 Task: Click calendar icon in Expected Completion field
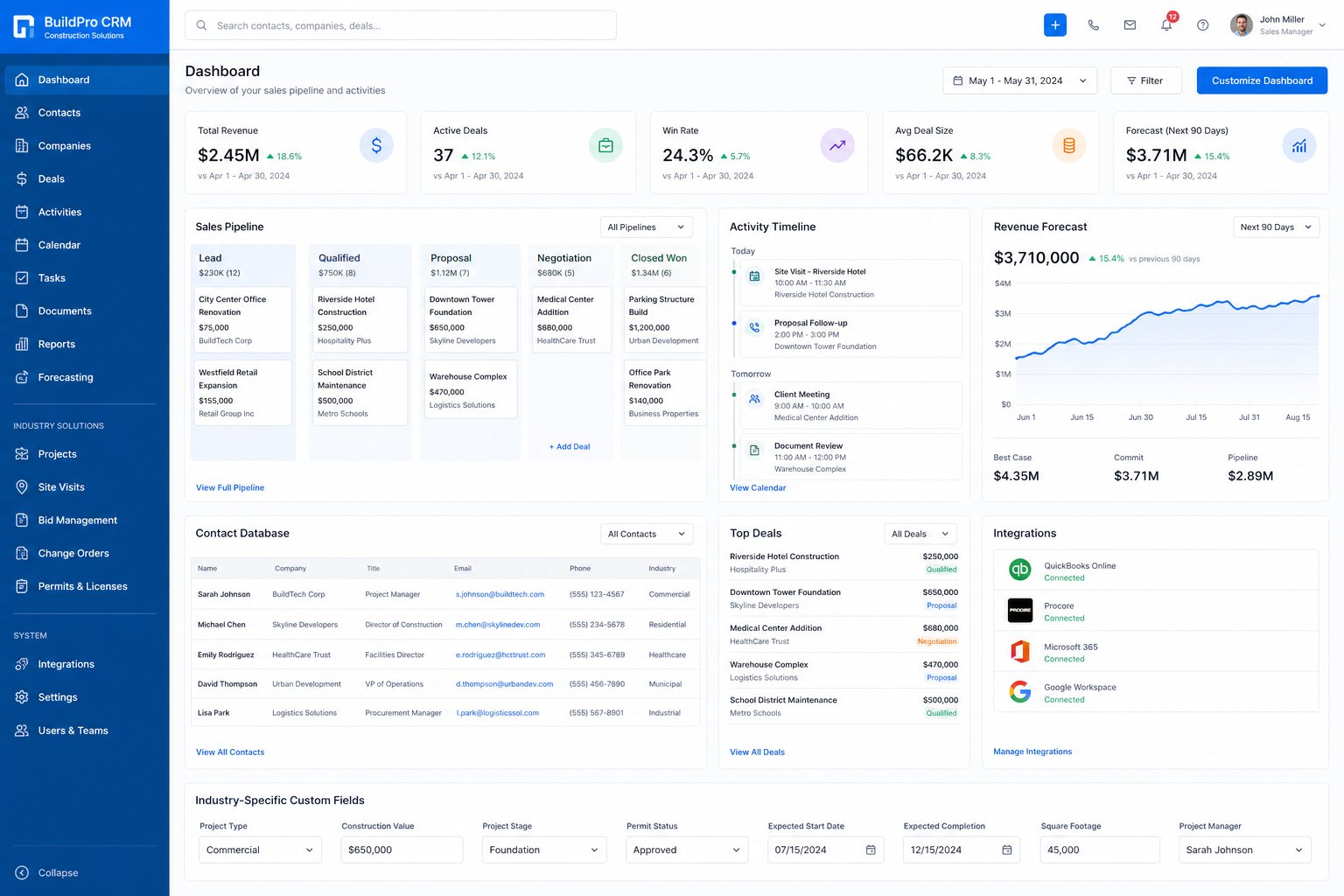pos(1007,850)
